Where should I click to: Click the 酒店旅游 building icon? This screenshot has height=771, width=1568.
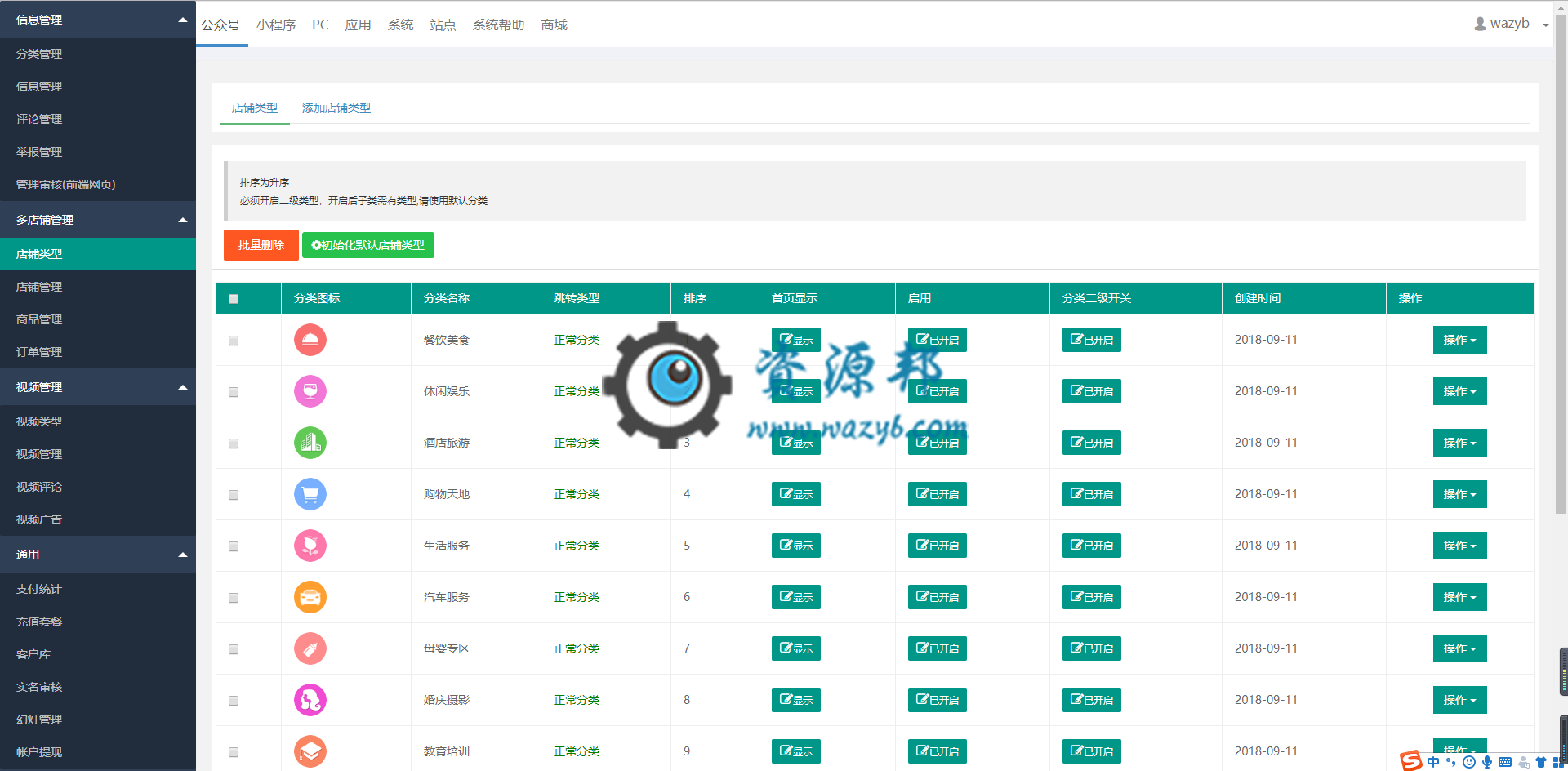[x=310, y=443]
